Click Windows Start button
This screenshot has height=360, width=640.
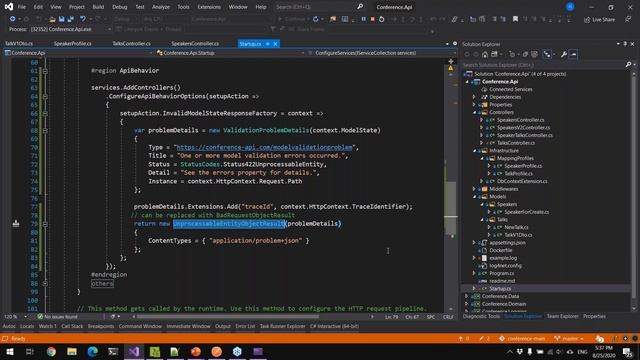coord(10,351)
